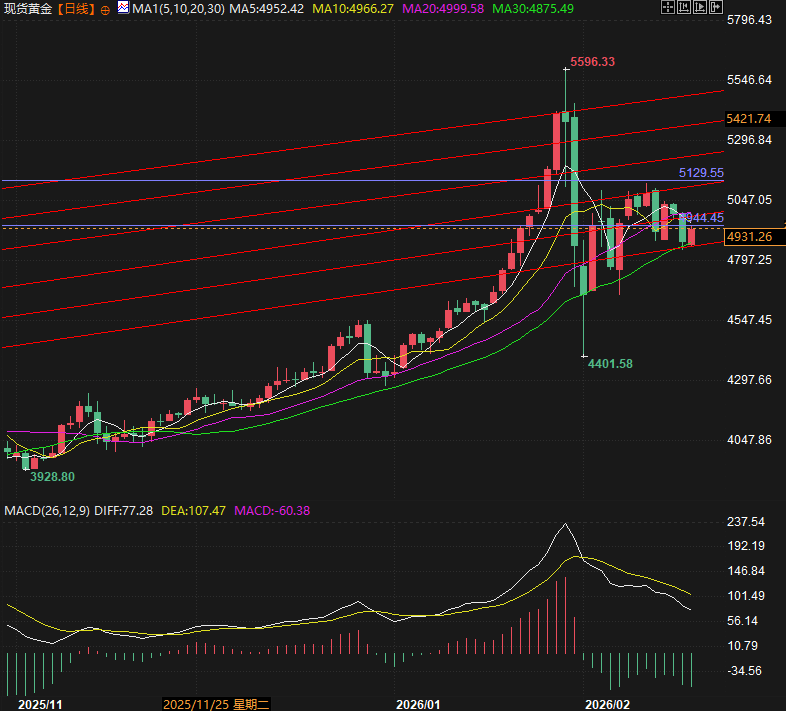Click the third chart toolbar icon top right

[x=700, y=7]
